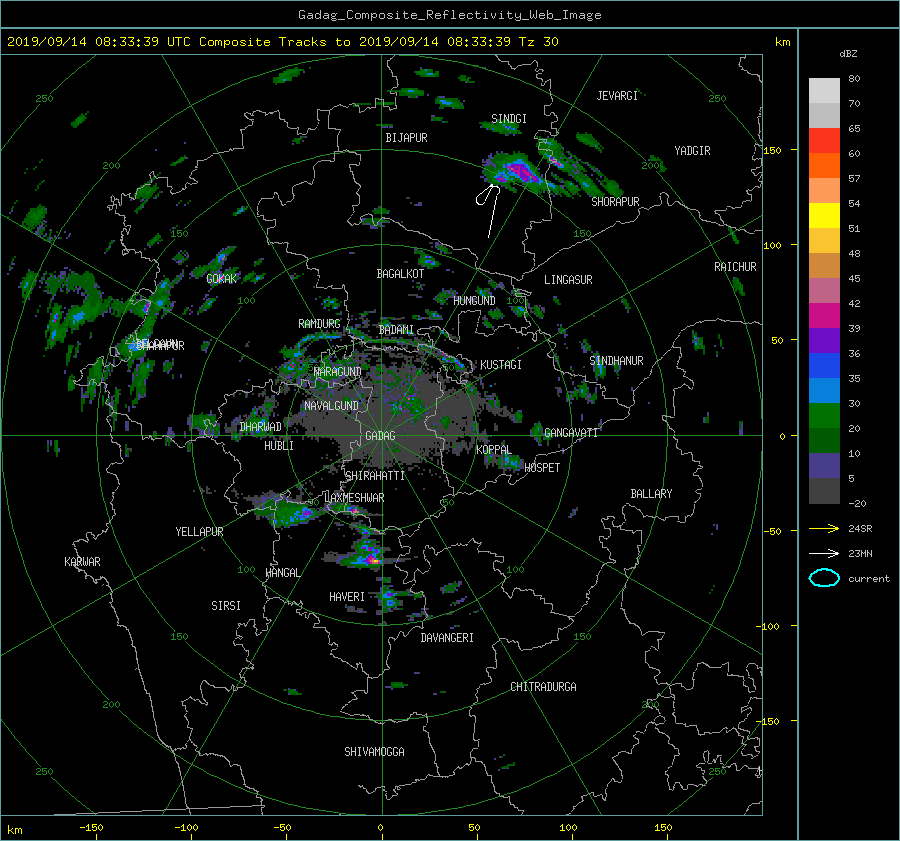This screenshot has width=900, height=841.
Task: Click the white 23MN track arrow in legend
Action: pos(824,553)
